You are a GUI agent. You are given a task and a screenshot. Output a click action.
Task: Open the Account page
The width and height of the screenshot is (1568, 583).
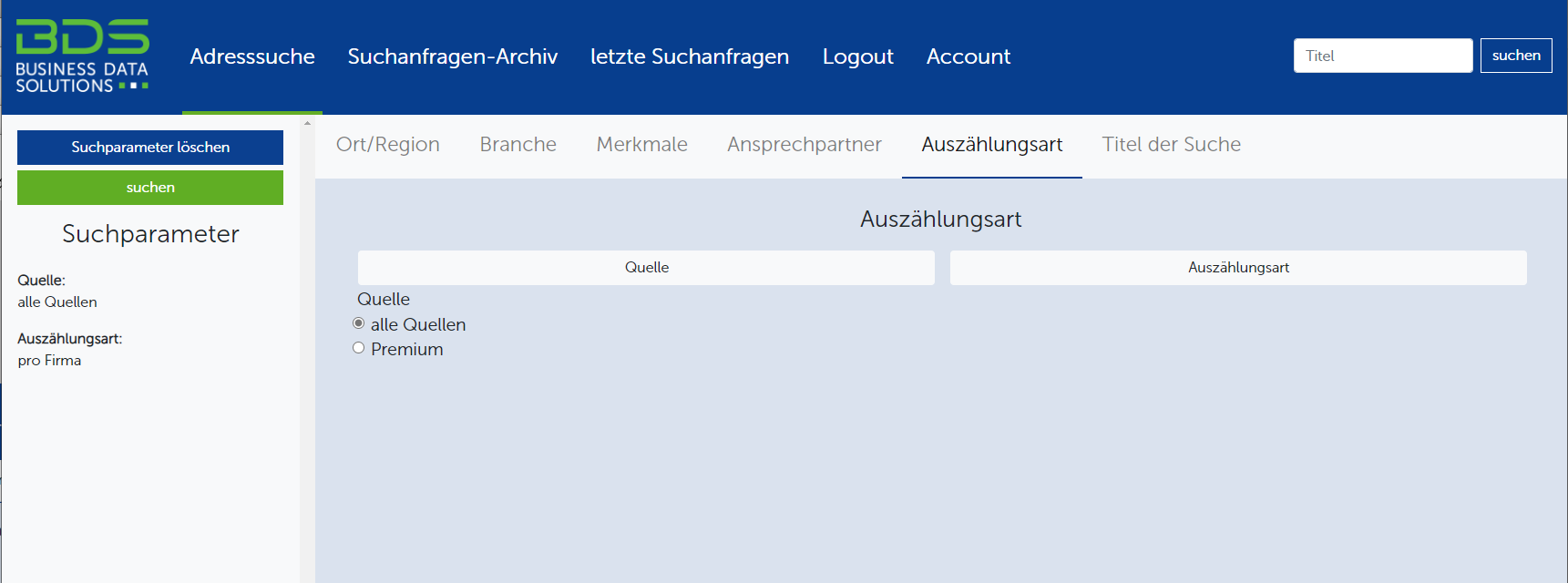968,56
